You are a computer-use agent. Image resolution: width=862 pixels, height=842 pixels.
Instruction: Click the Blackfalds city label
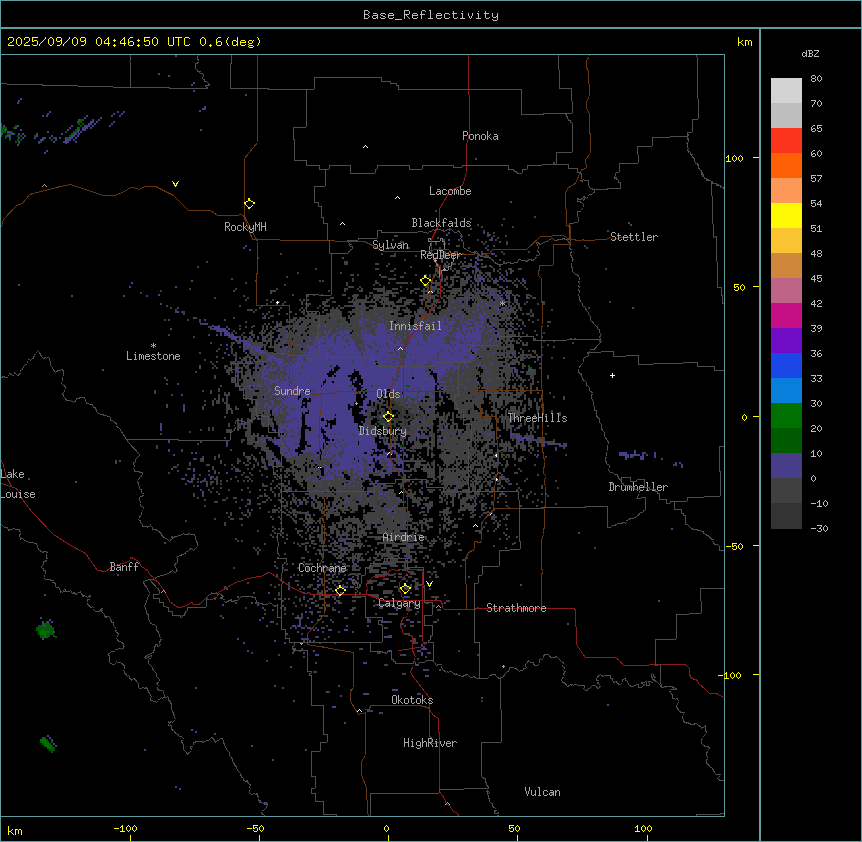[x=441, y=223]
